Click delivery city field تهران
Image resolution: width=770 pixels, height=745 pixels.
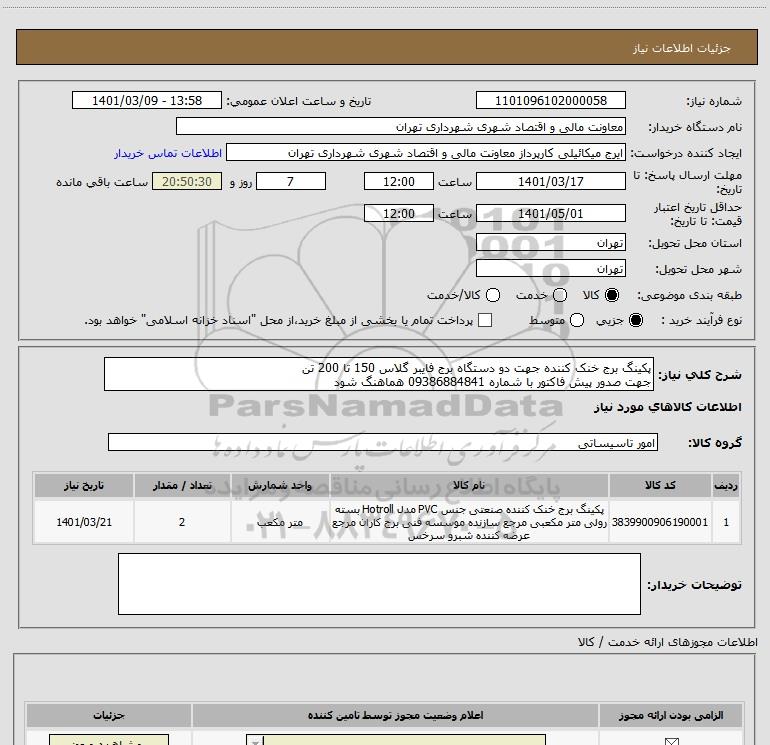coord(550,268)
